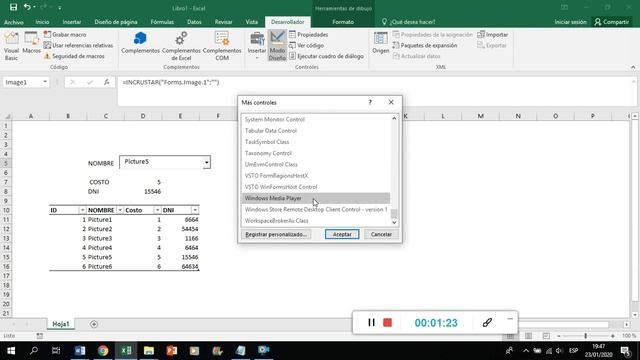Open the Formato drawing tools tab

pos(343,22)
